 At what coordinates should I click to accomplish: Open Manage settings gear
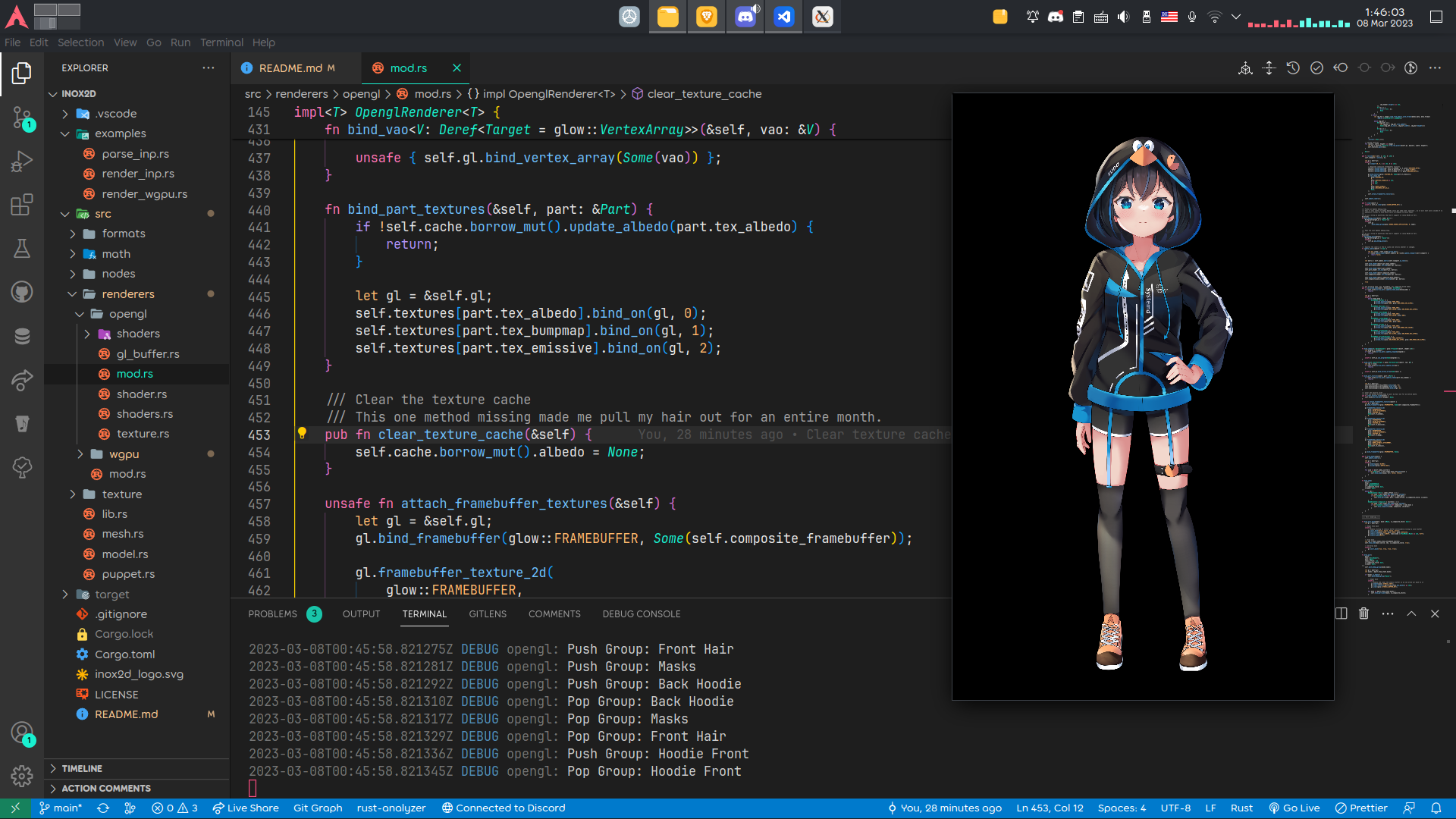coord(22,776)
